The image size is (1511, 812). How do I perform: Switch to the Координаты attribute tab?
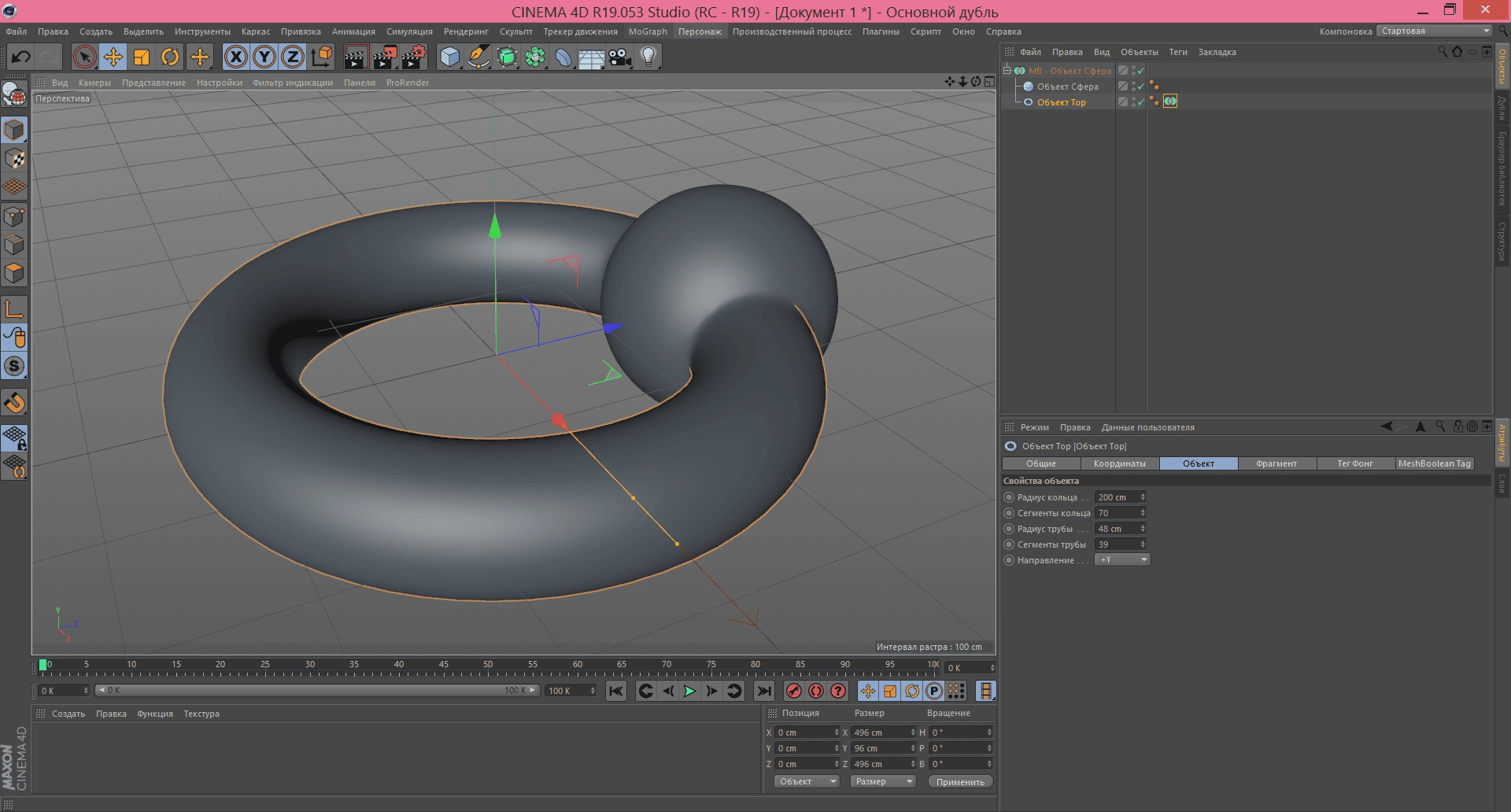(1119, 463)
